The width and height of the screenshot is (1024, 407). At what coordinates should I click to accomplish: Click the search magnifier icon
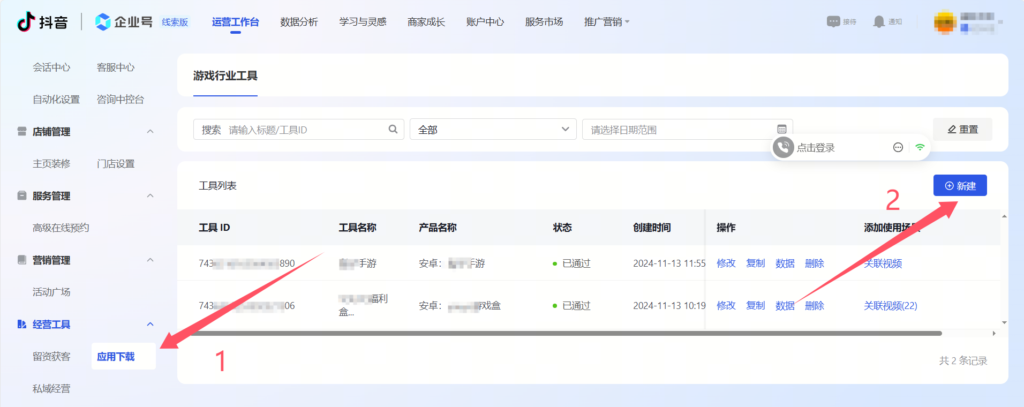tap(393, 129)
